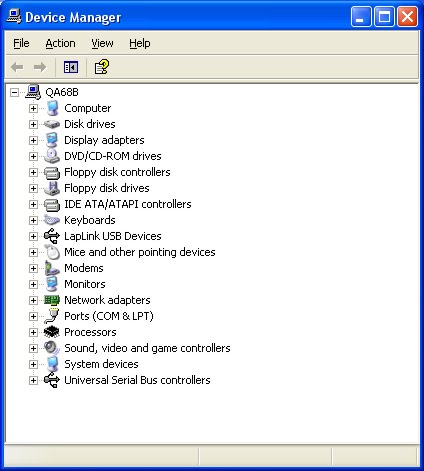Viewport: 424px width, 471px height.
Task: Select IDE ATA/ATAPI controllers entry
Action: coord(128,204)
